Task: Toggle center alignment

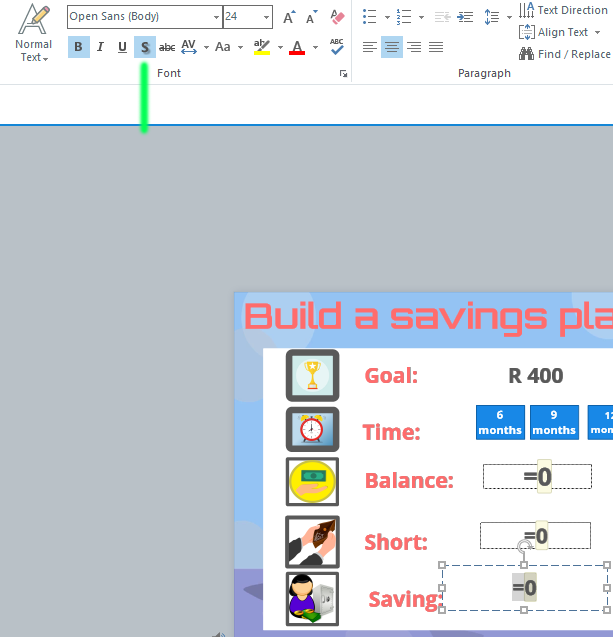Action: point(392,47)
